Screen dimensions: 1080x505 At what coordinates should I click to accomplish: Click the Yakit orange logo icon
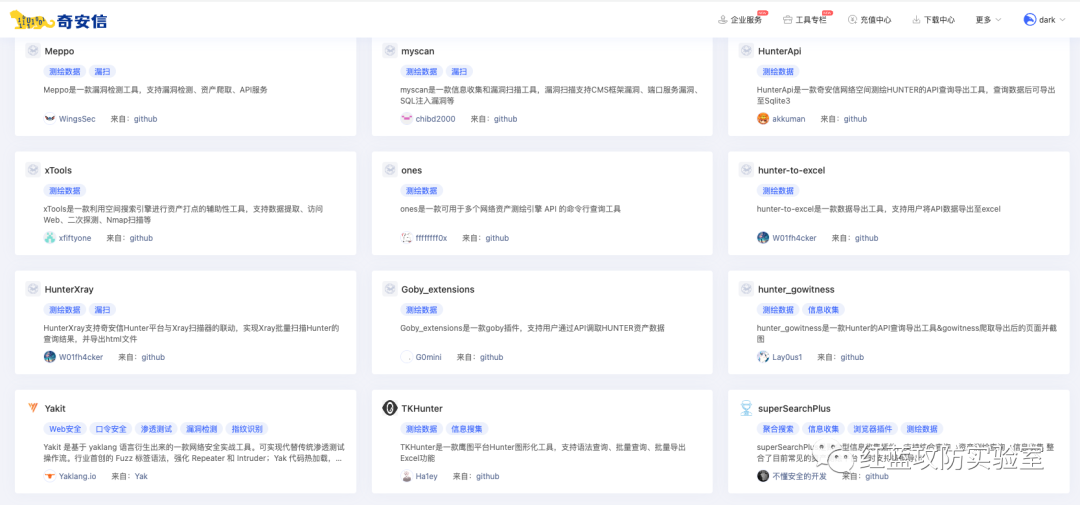(33, 408)
